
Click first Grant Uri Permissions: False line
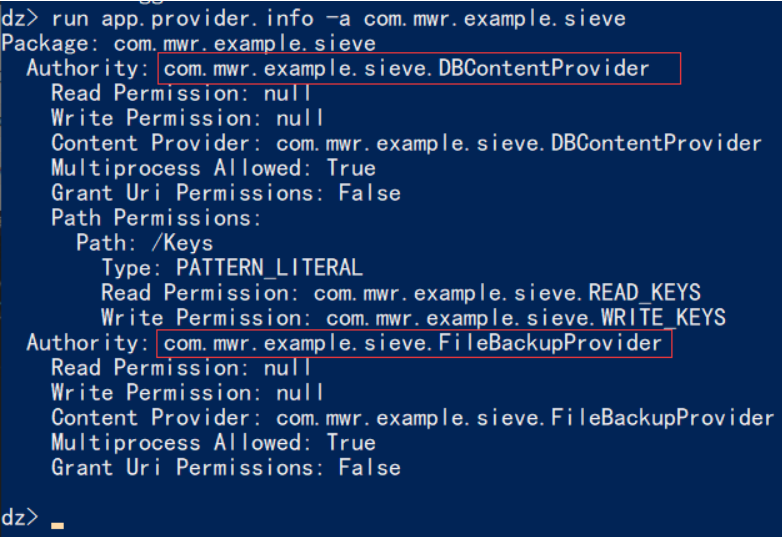click(226, 193)
